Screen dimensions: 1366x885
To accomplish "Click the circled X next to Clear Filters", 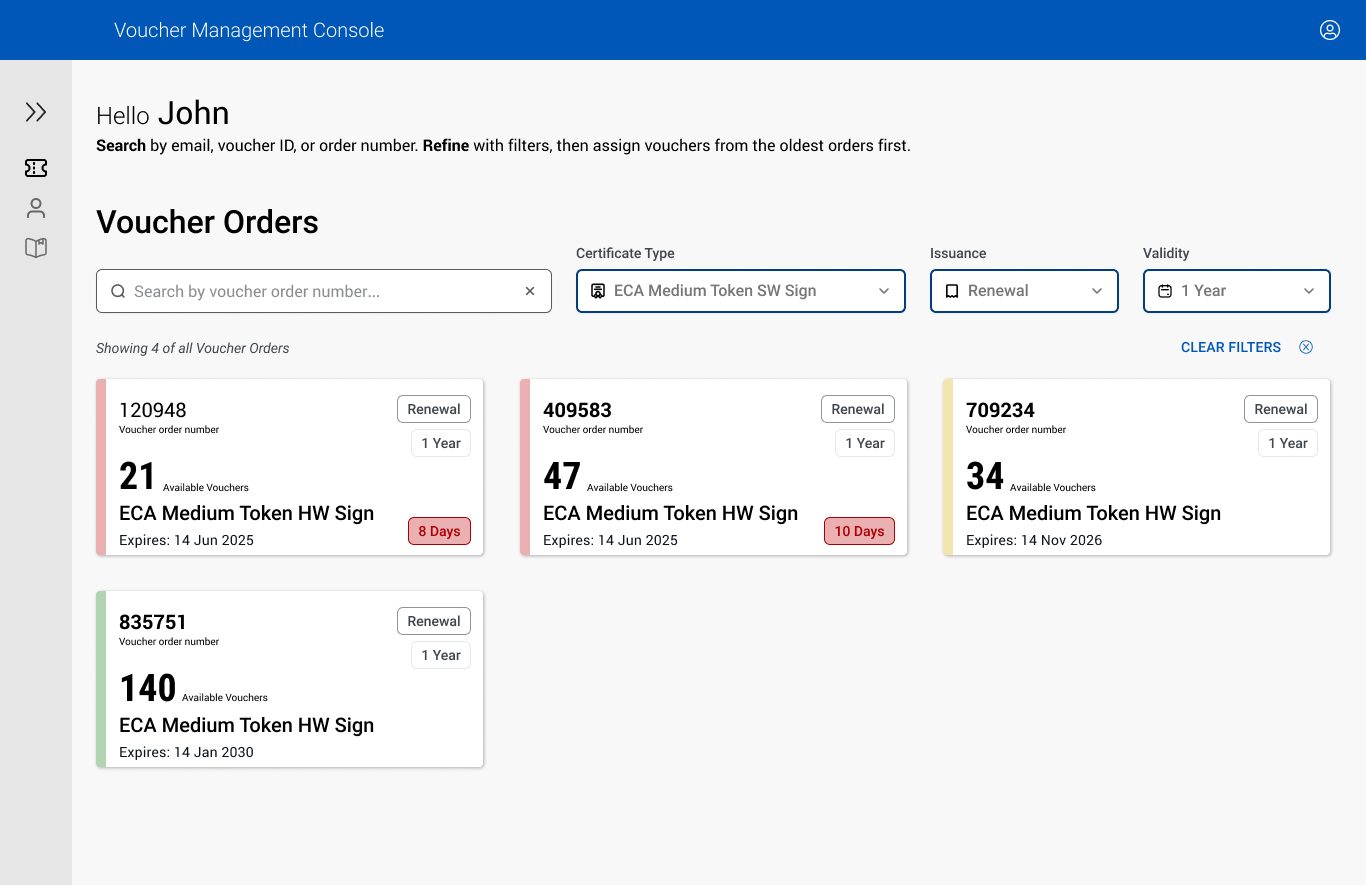I will pyautogui.click(x=1306, y=347).
